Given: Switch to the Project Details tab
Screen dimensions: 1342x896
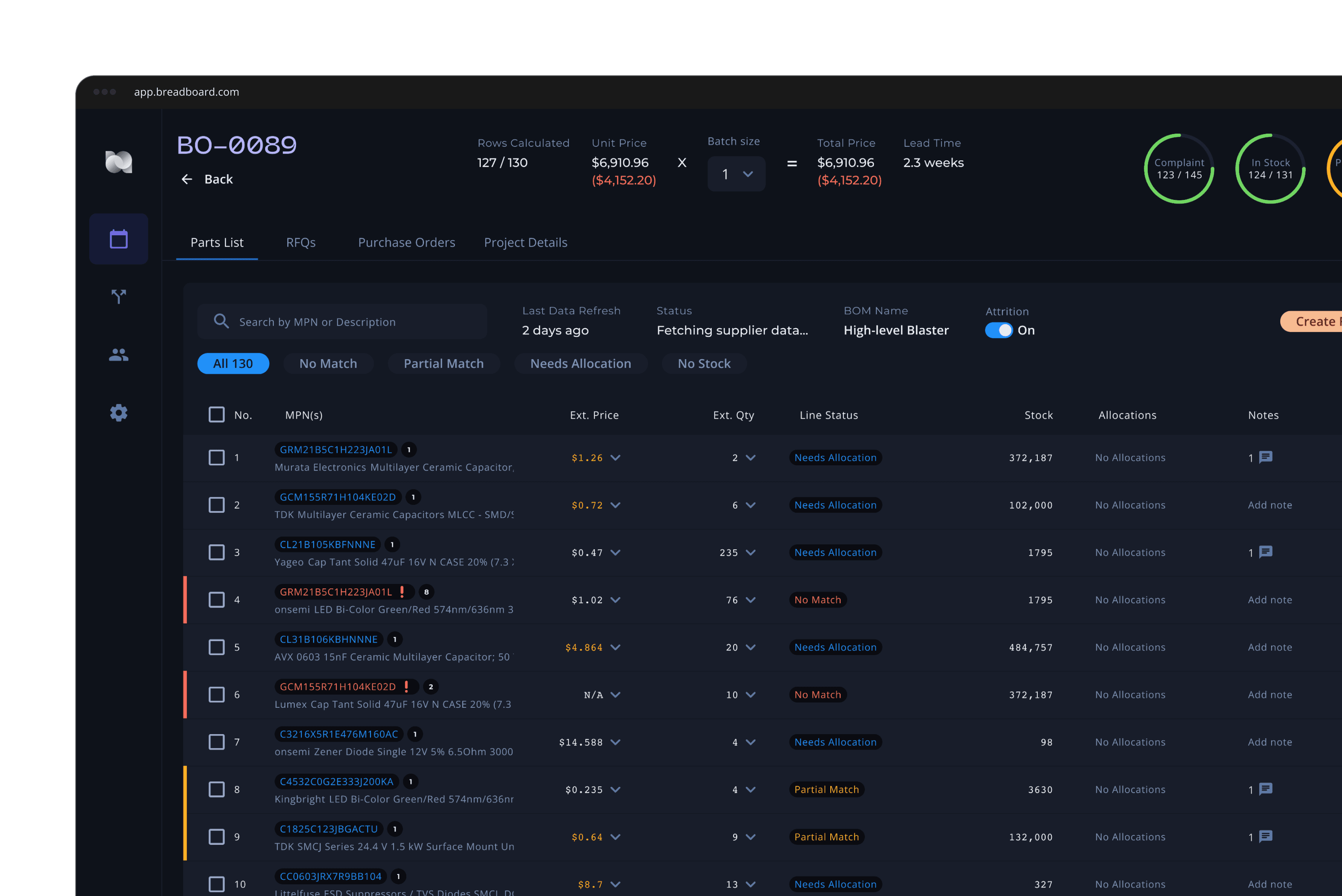Looking at the screenshot, I should [x=525, y=242].
